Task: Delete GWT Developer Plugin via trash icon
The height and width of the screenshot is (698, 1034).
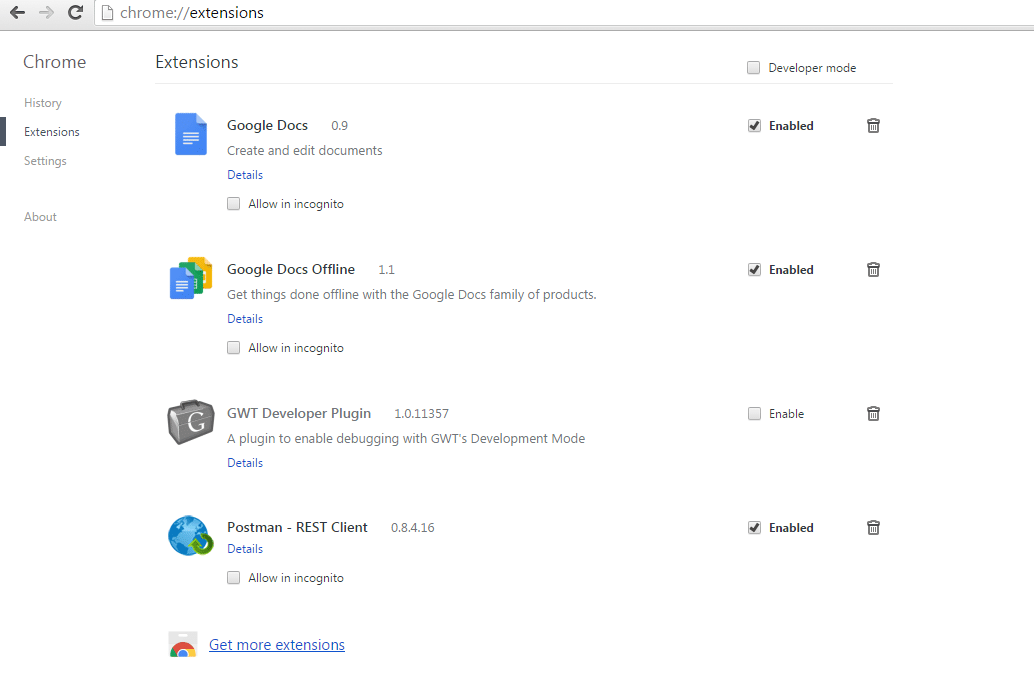Action: [x=873, y=414]
